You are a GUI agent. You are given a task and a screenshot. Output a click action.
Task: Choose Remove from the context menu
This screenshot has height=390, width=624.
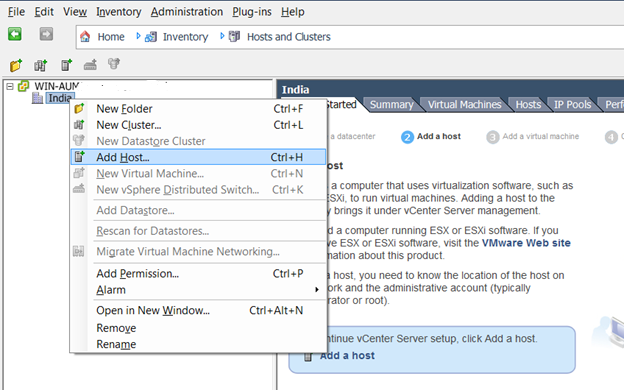(198, 328)
